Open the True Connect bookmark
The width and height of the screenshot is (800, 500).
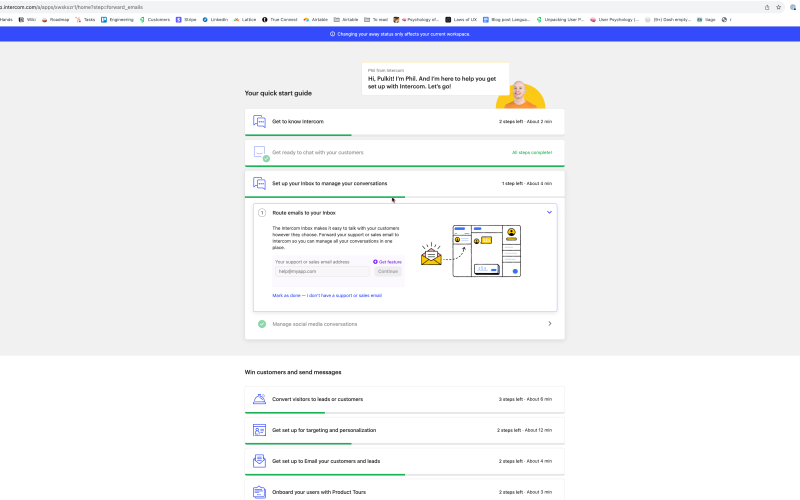point(280,19)
